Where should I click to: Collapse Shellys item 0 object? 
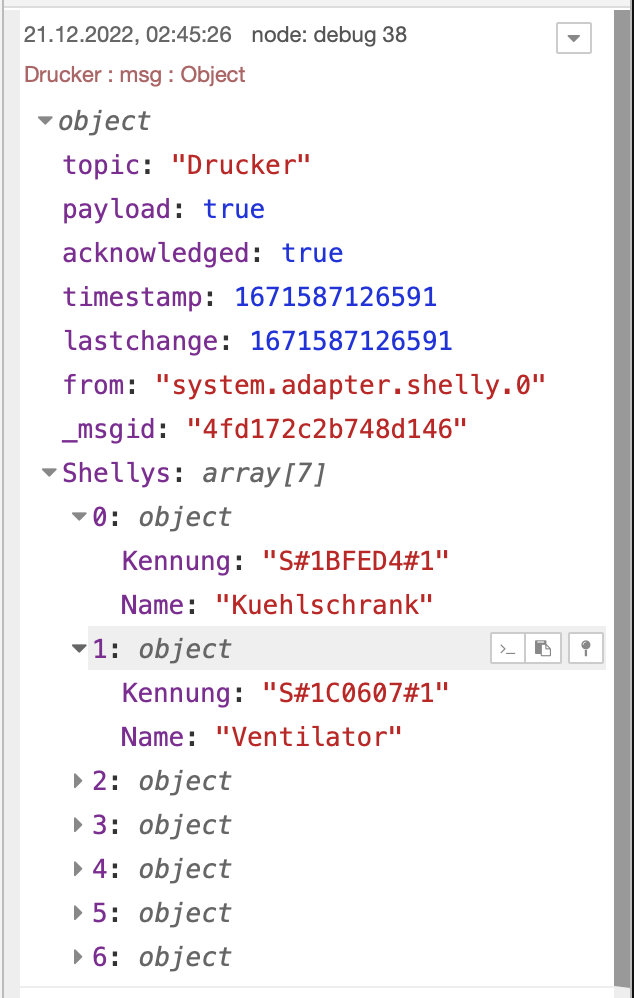pyautogui.click(x=79, y=518)
